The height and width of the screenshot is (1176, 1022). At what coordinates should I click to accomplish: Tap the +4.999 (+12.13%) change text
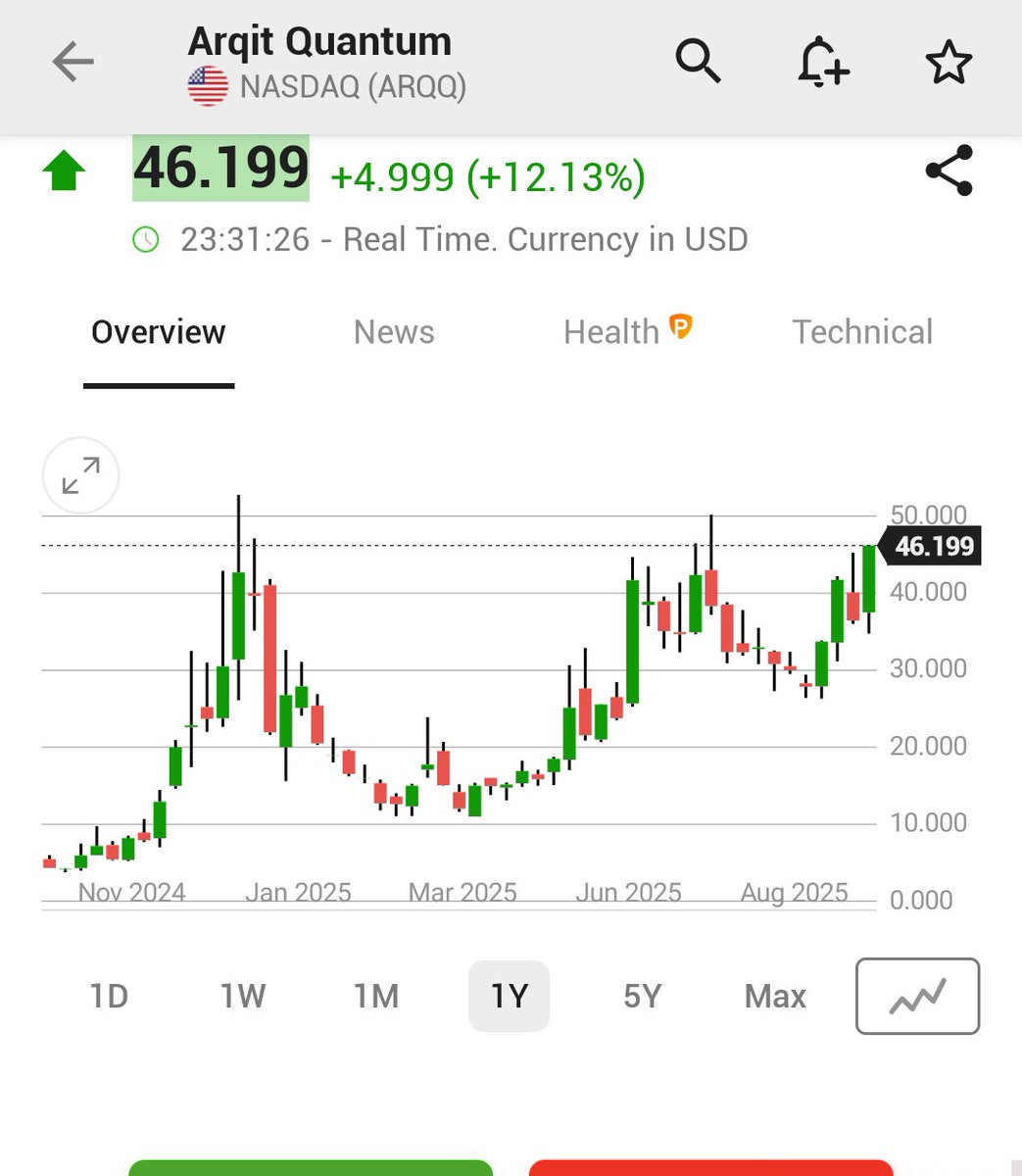(x=488, y=177)
